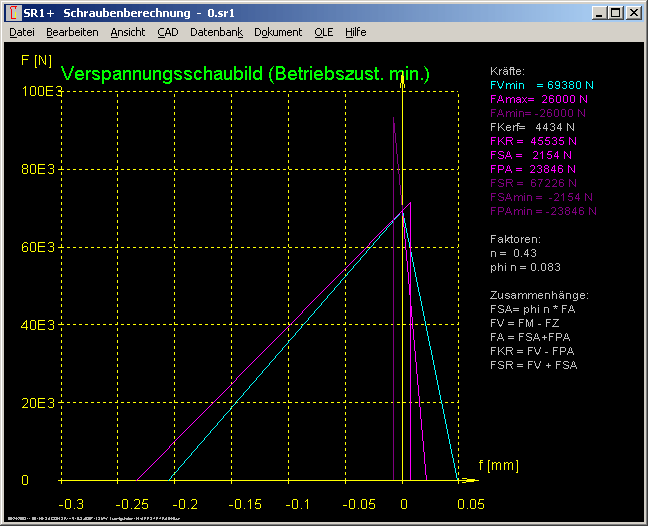Open the Datenbank menu

click(216, 32)
